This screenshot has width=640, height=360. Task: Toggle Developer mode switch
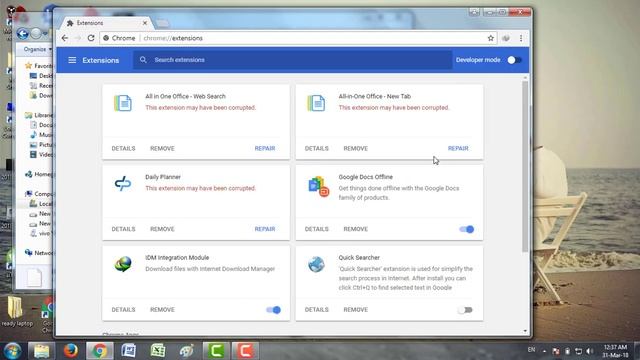click(x=514, y=60)
